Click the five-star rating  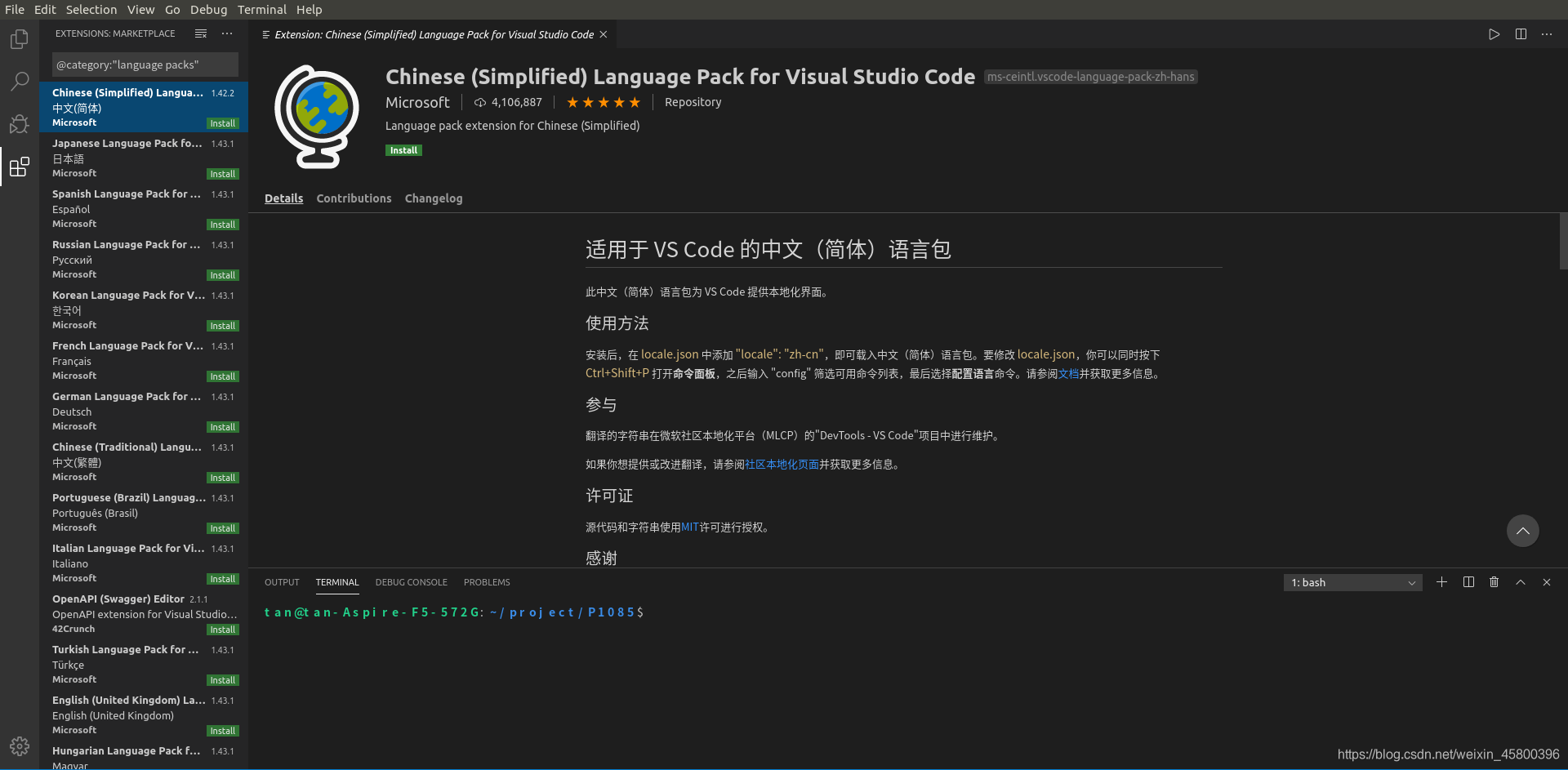(604, 102)
